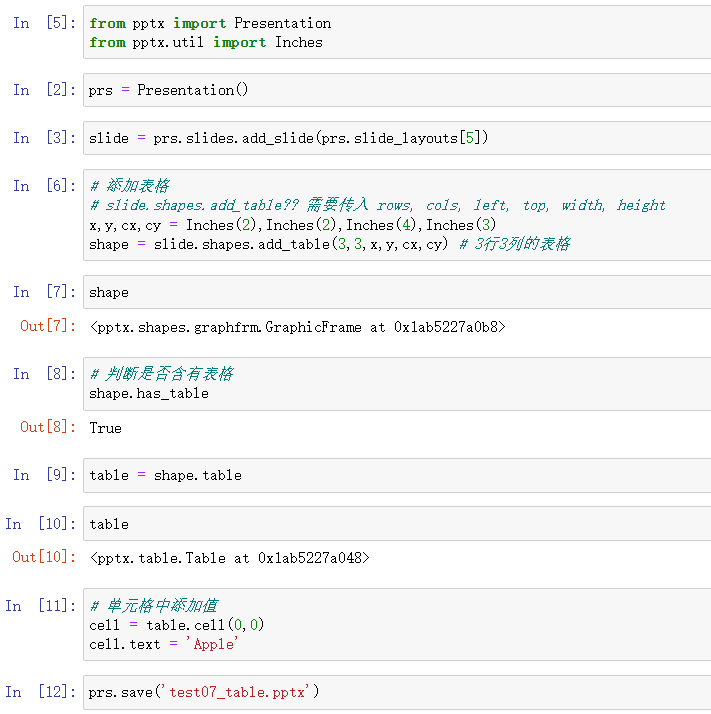
Task: Click the add_slide code cell In [3]
Action: pyautogui.click(x=397, y=138)
